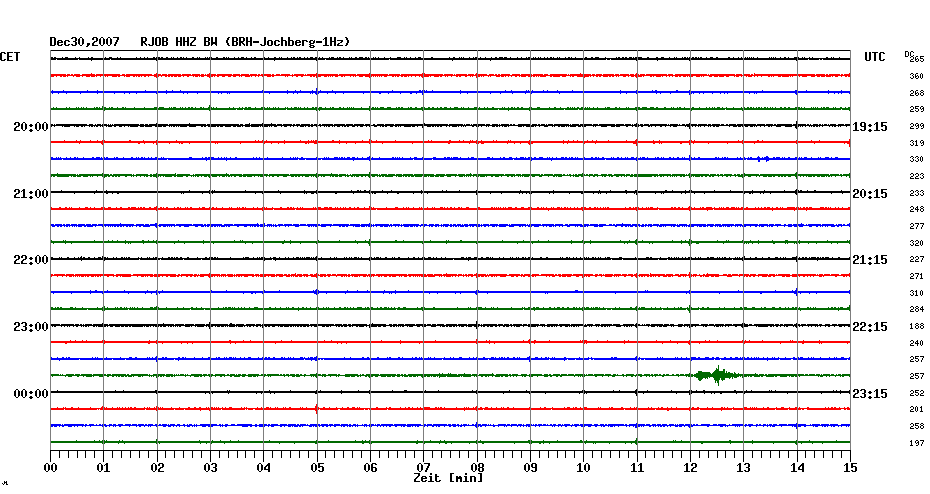Click the UTC time zone label
This screenshot has width=930, height=494.
pos(875,57)
